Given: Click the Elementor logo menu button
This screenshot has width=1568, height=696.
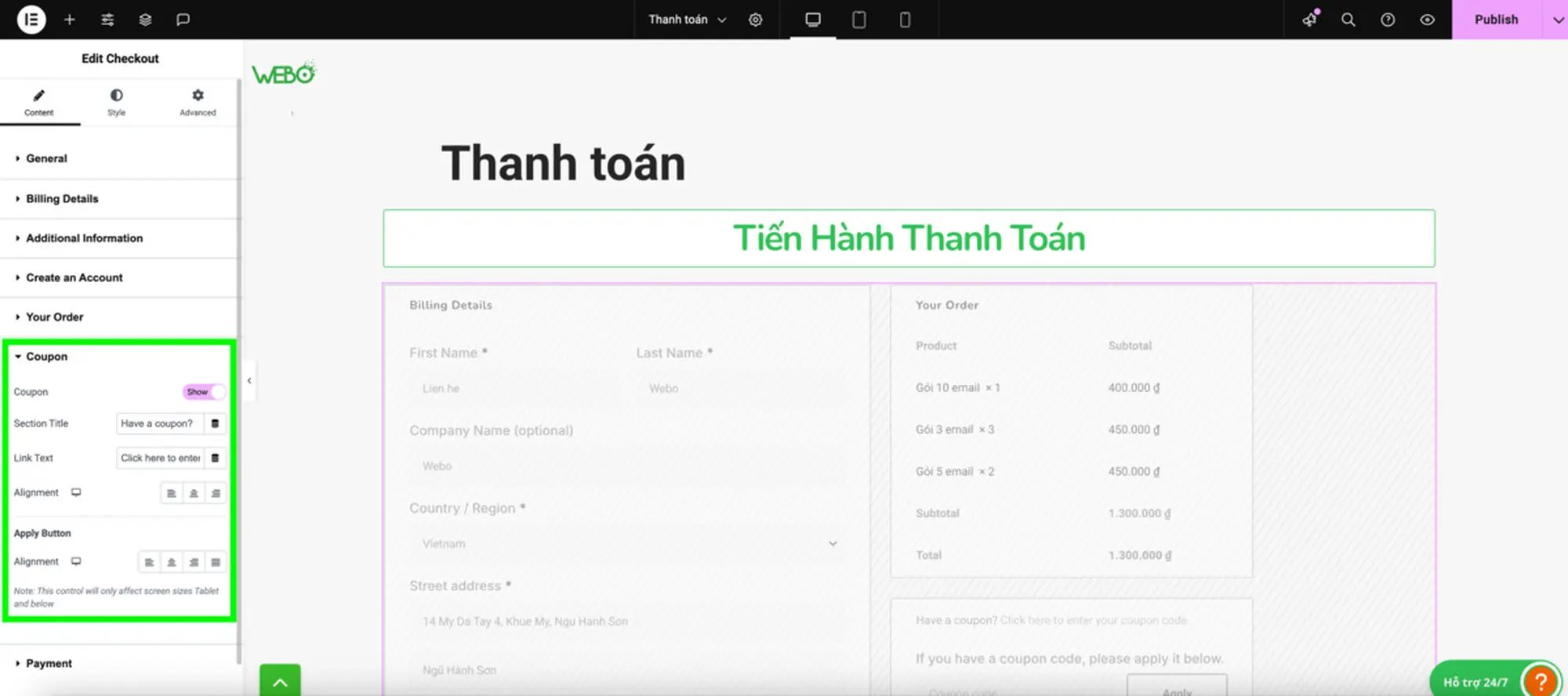Looking at the screenshot, I should 31,20.
